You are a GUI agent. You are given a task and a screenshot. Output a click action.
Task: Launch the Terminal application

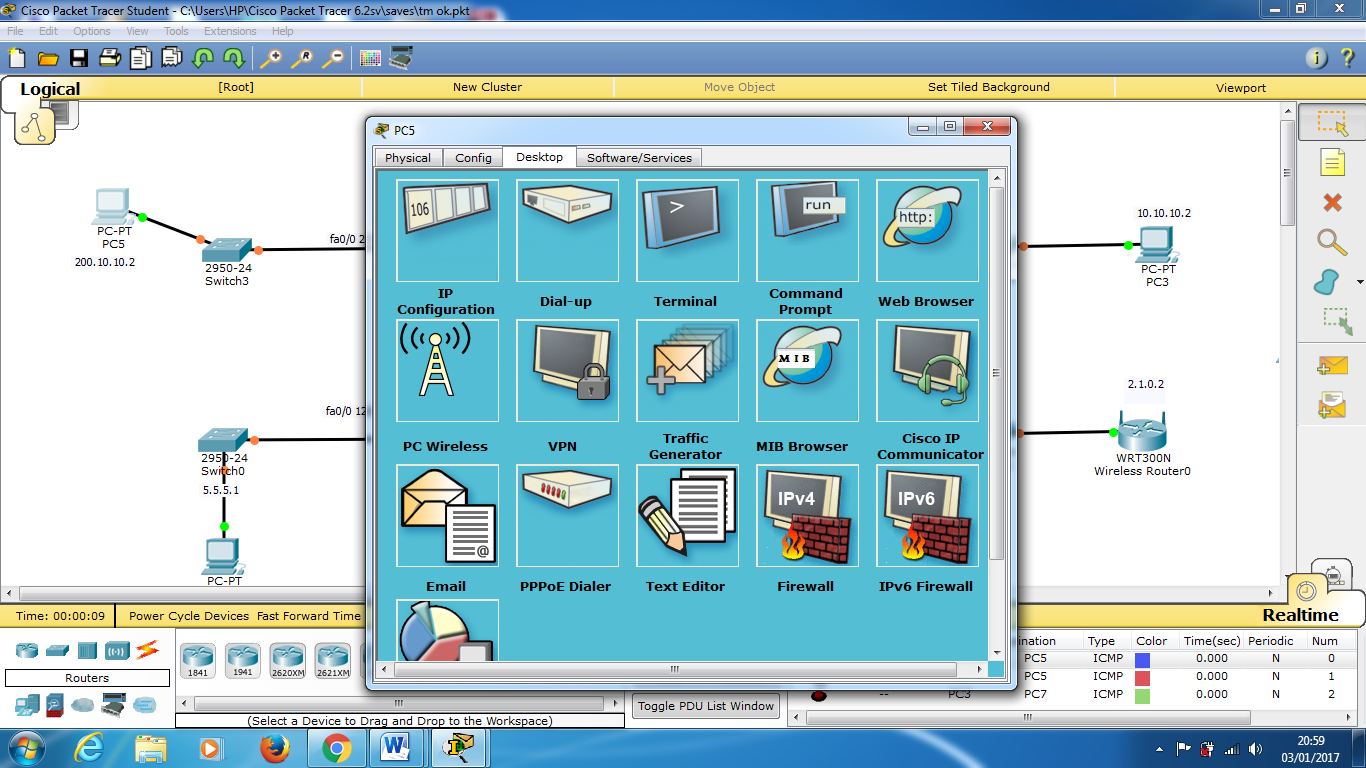click(x=687, y=231)
